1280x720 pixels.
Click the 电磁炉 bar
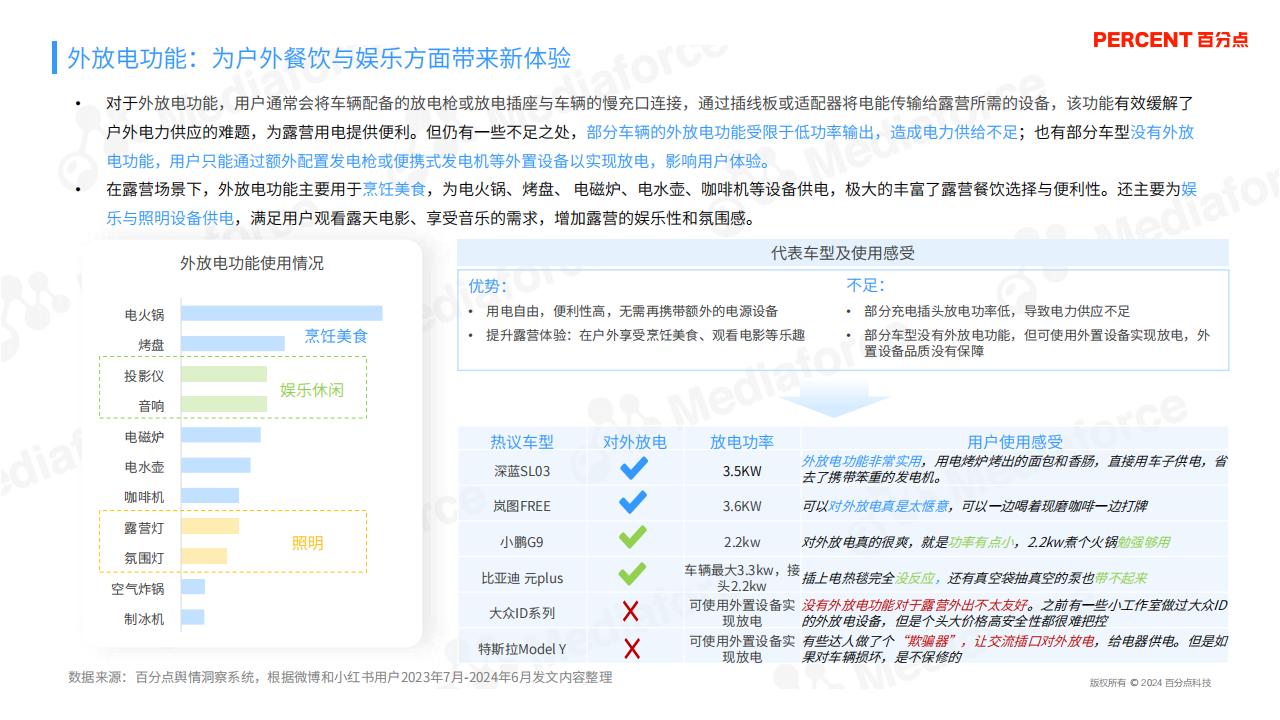tap(220, 435)
